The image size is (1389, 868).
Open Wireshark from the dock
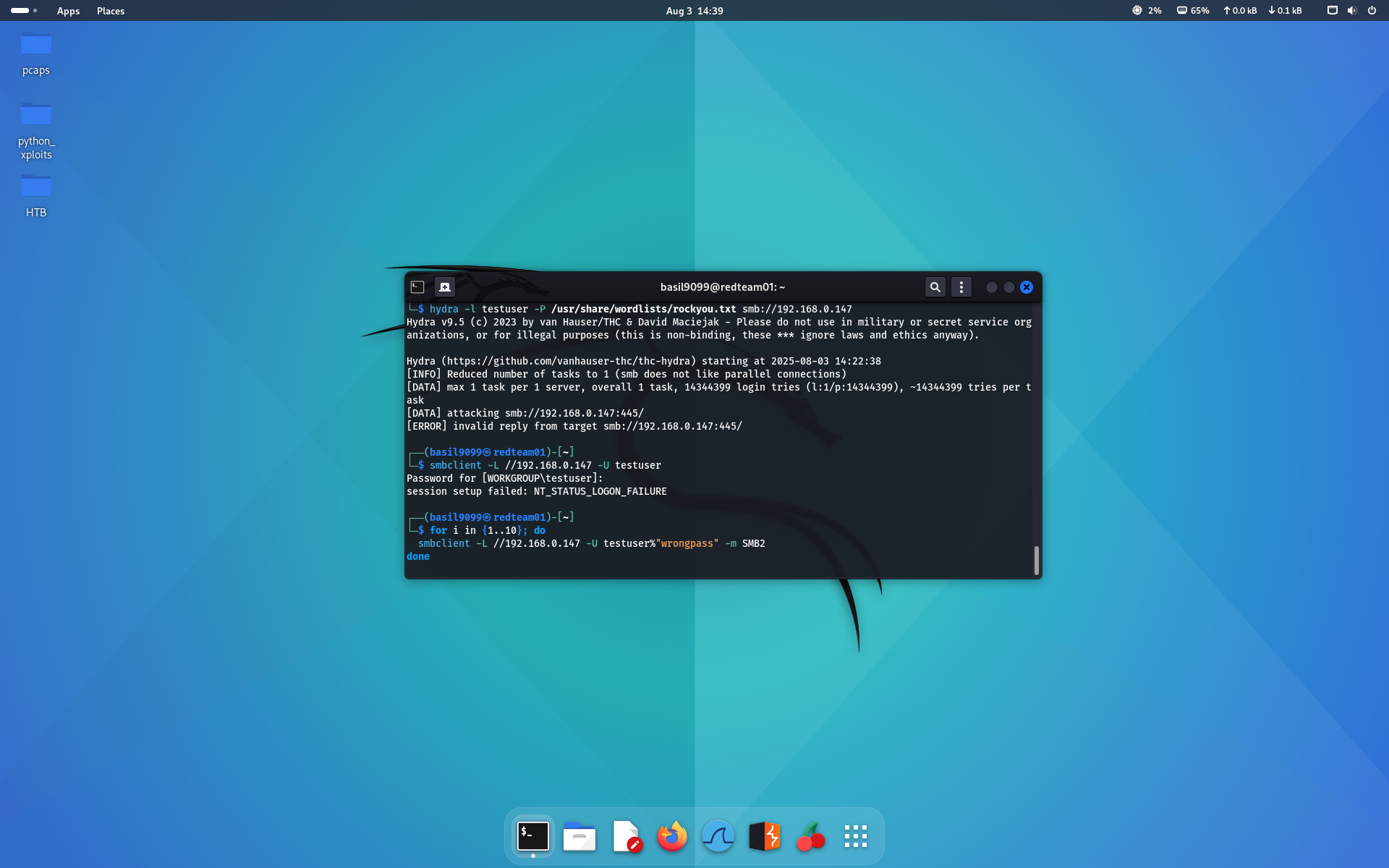tap(718, 837)
